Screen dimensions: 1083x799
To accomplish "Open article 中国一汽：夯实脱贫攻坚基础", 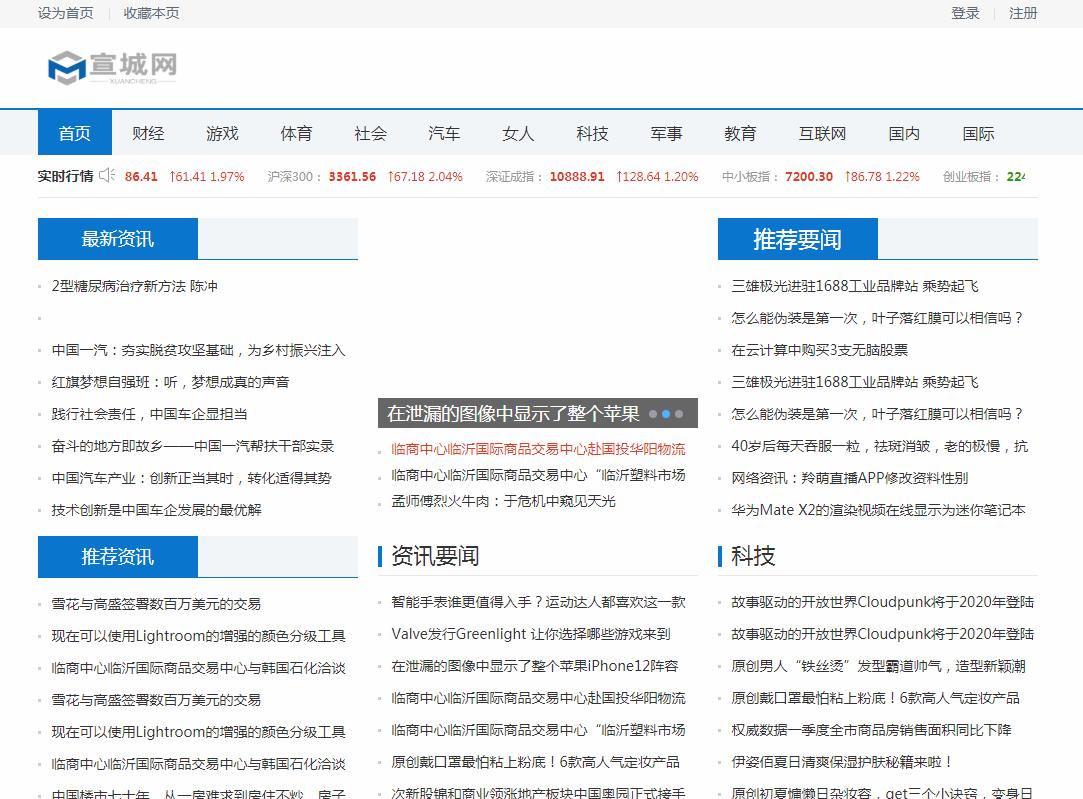I will 198,350.
